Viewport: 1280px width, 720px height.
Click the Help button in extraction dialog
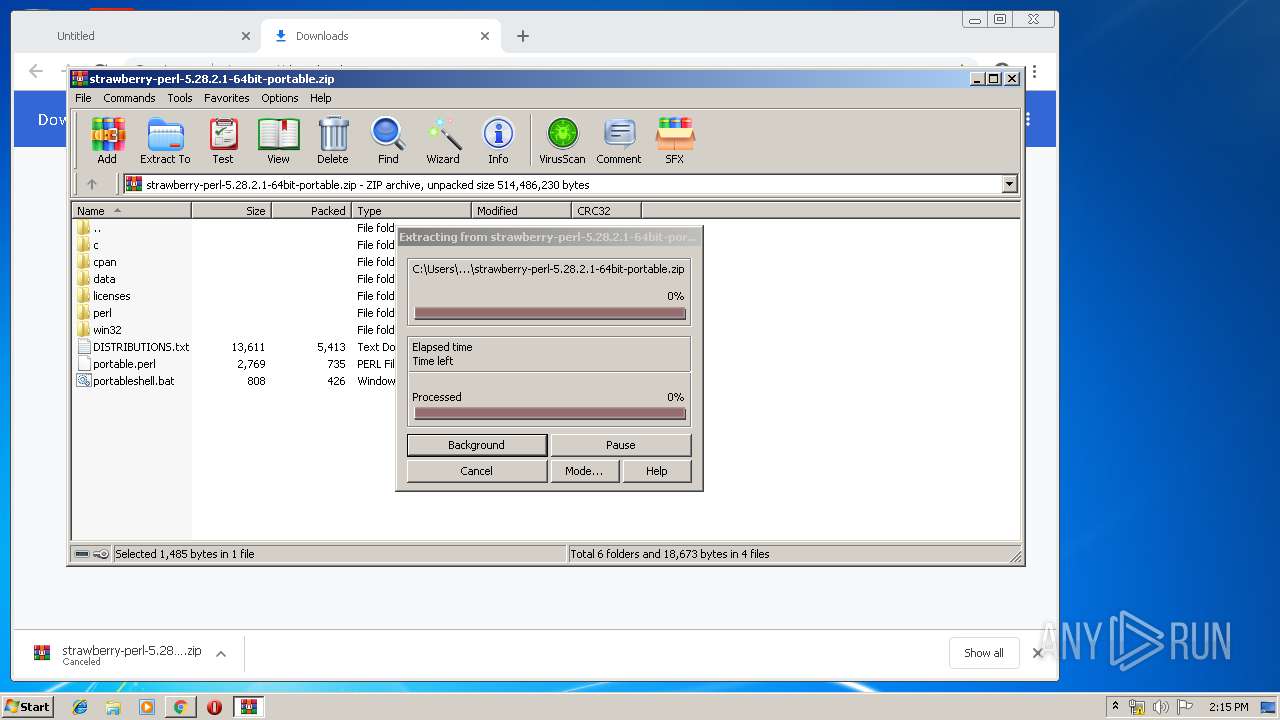click(657, 471)
